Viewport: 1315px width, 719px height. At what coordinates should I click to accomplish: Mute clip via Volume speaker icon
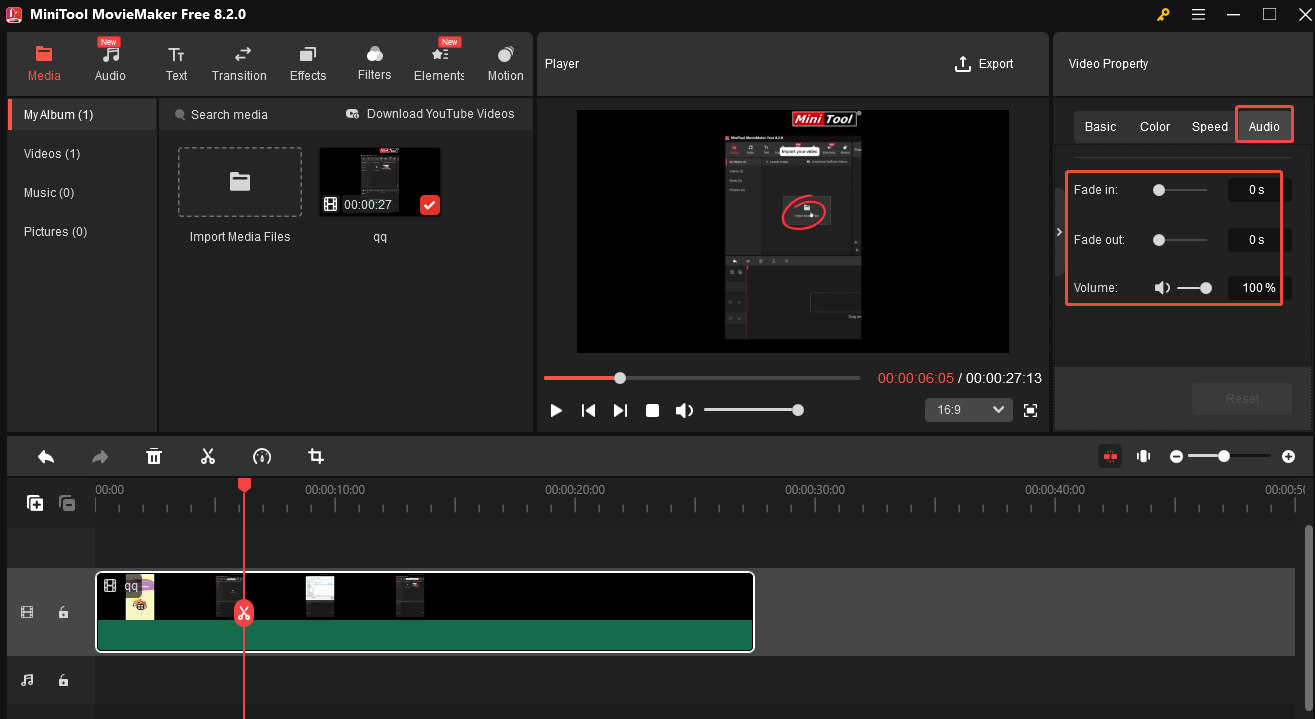(1162, 288)
